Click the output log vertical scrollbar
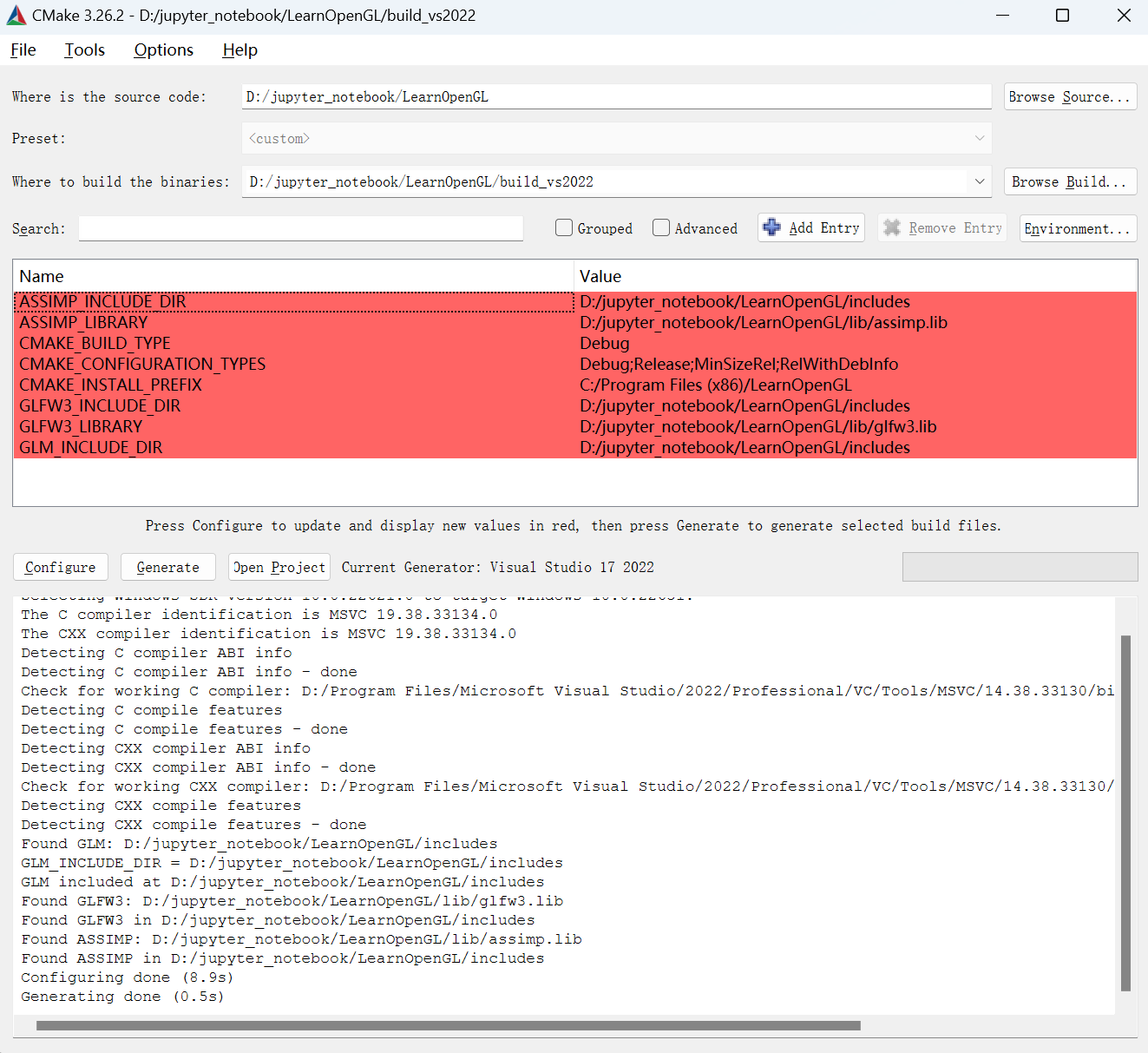This screenshot has height=1053, width=1148. click(x=1125, y=813)
